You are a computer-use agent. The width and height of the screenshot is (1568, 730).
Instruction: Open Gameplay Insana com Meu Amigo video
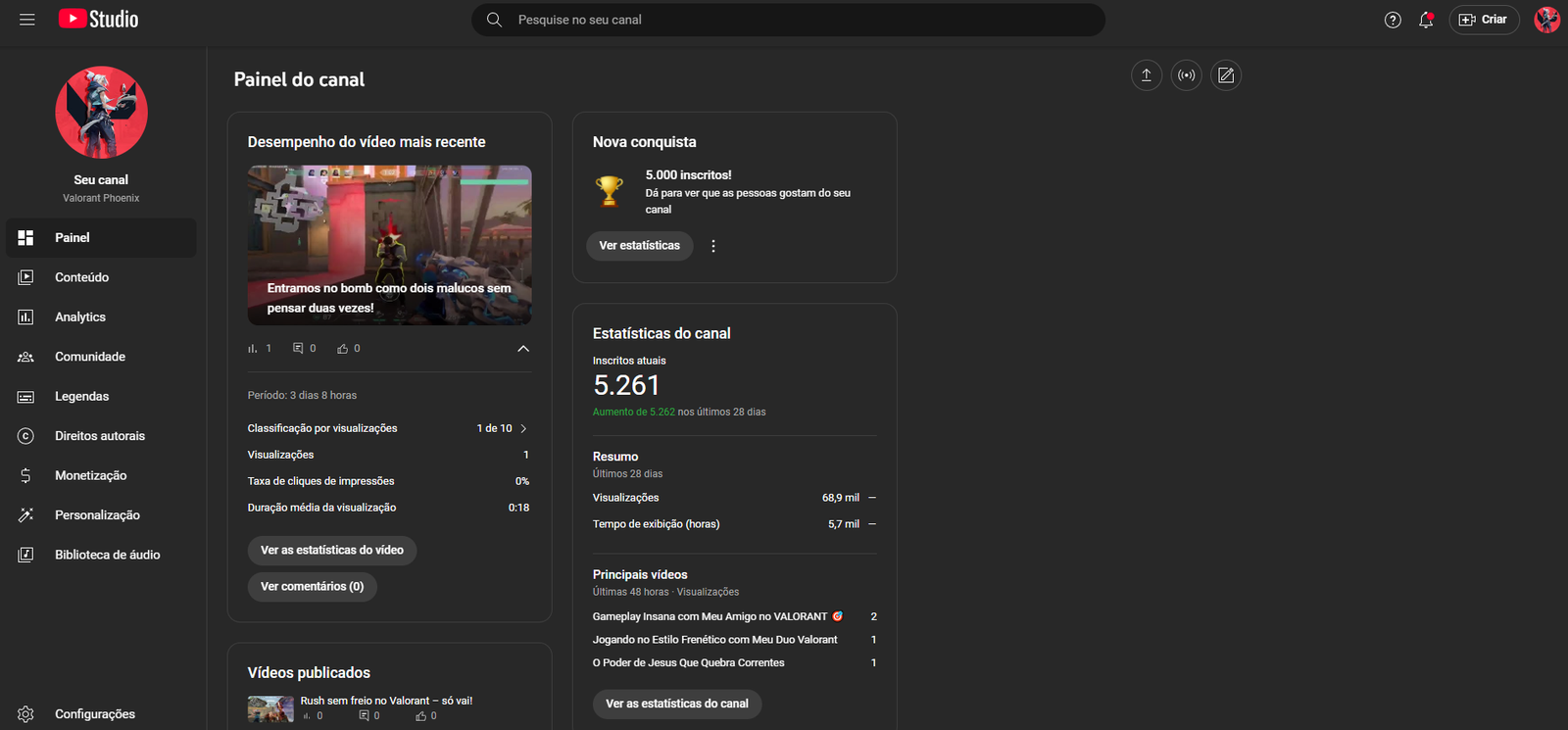coord(717,617)
